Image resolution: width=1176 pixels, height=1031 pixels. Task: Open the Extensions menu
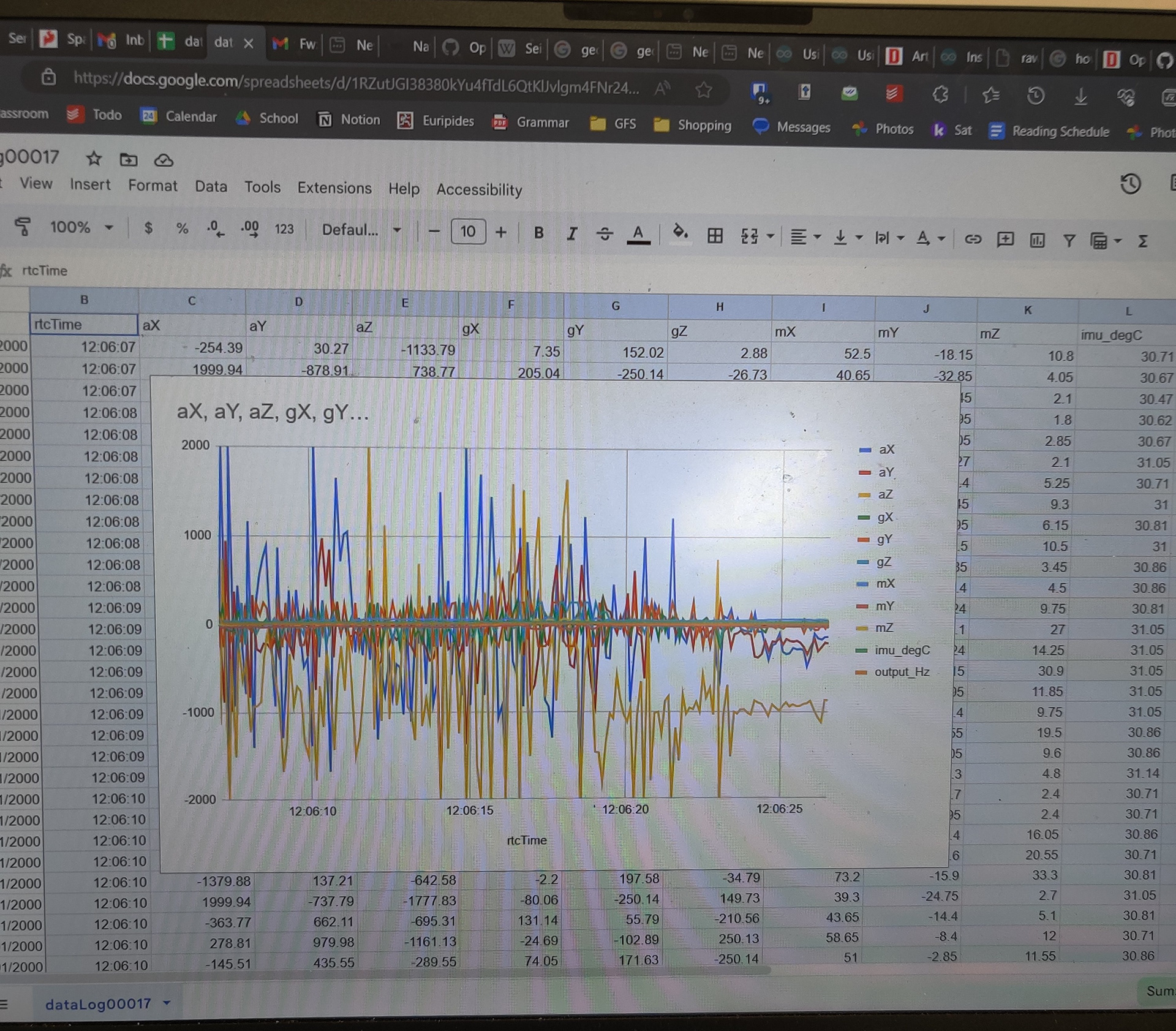[334, 188]
